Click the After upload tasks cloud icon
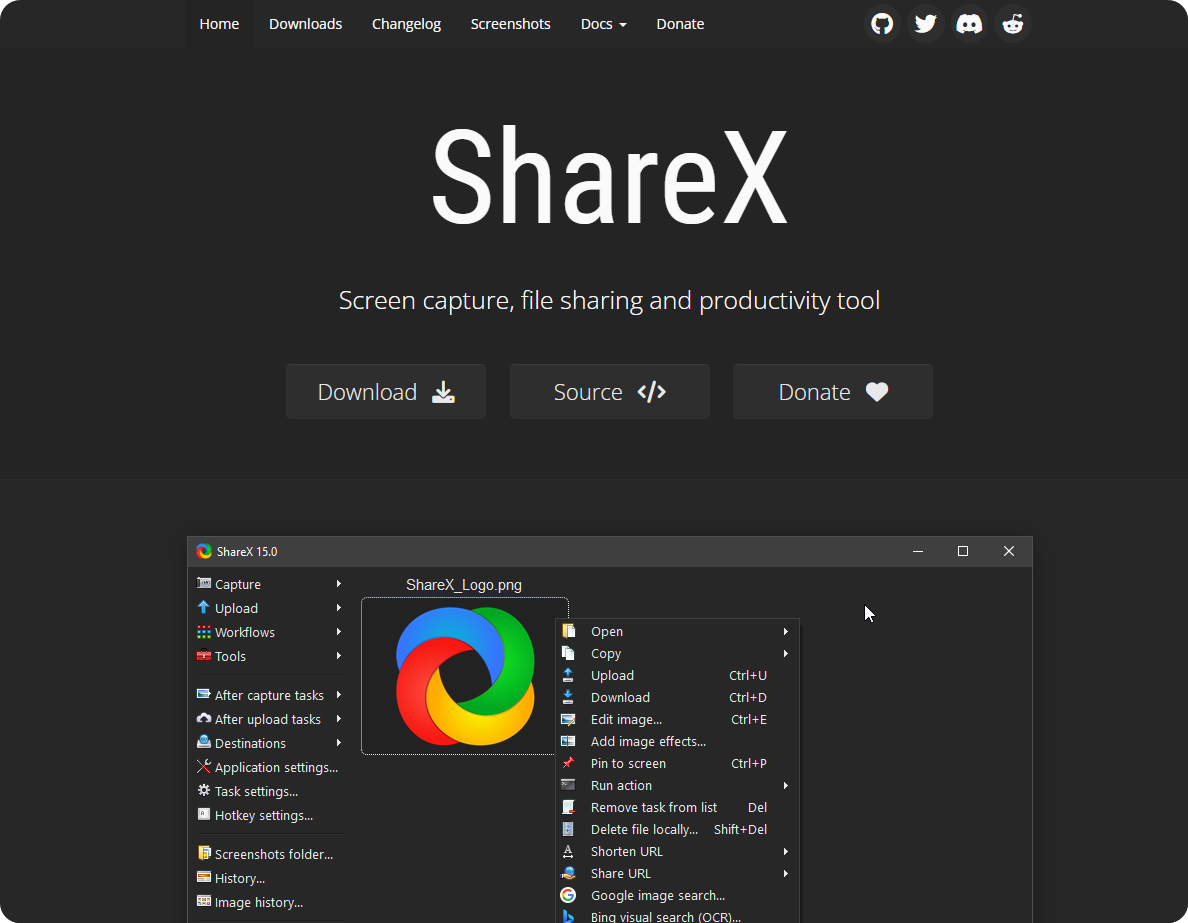 click(204, 718)
